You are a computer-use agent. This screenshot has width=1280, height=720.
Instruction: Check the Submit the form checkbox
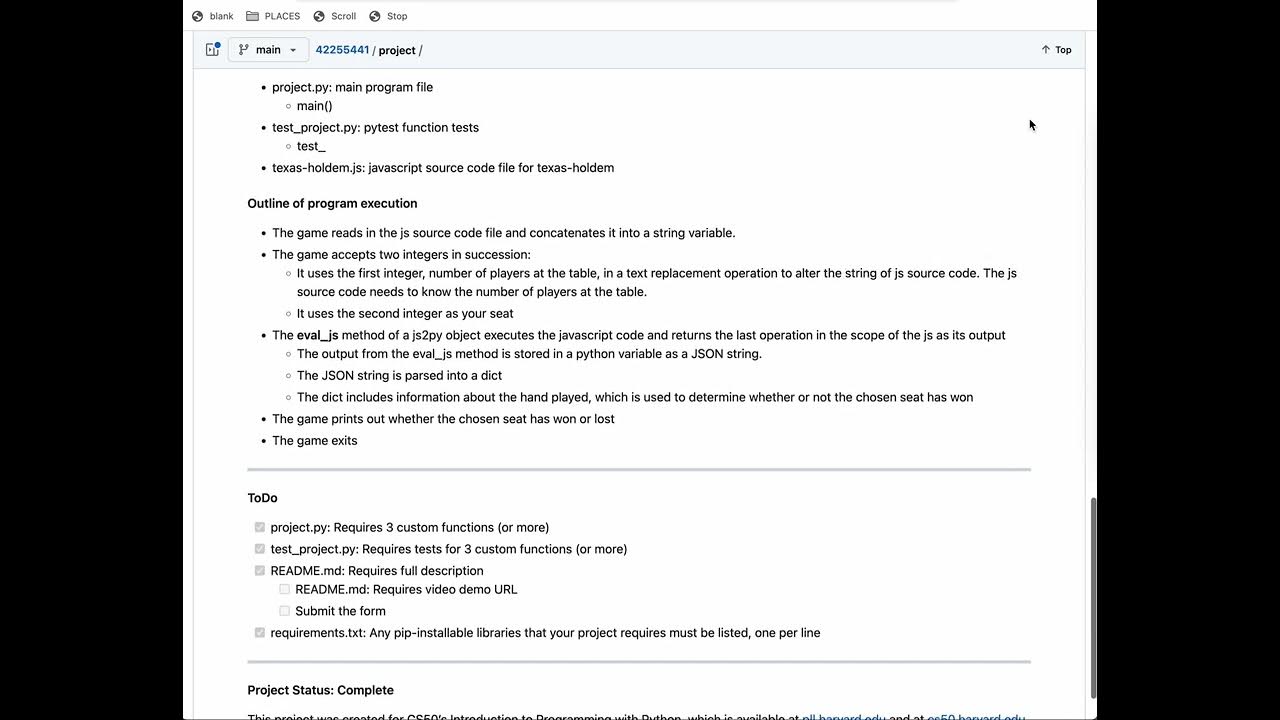point(285,611)
